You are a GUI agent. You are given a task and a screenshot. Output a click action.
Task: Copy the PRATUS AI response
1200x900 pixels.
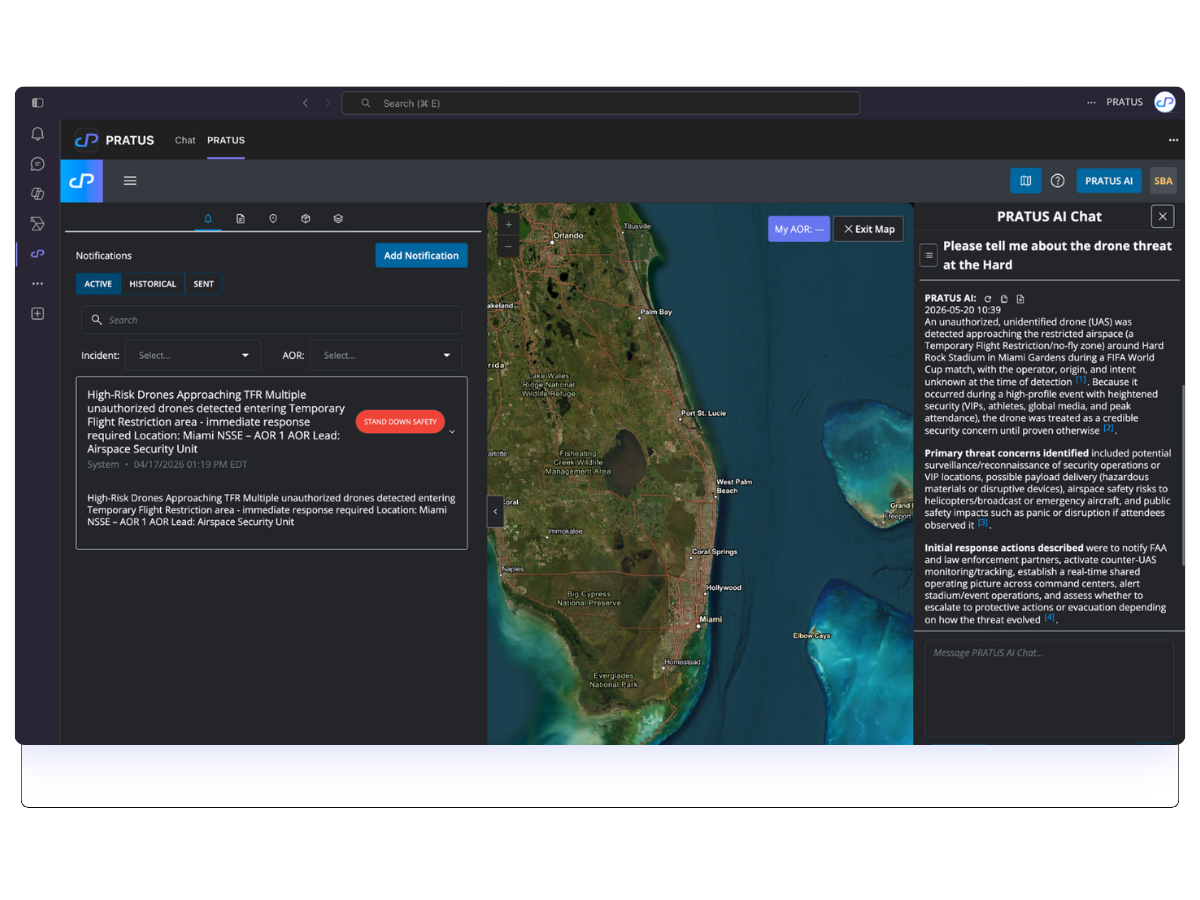pos(1004,299)
